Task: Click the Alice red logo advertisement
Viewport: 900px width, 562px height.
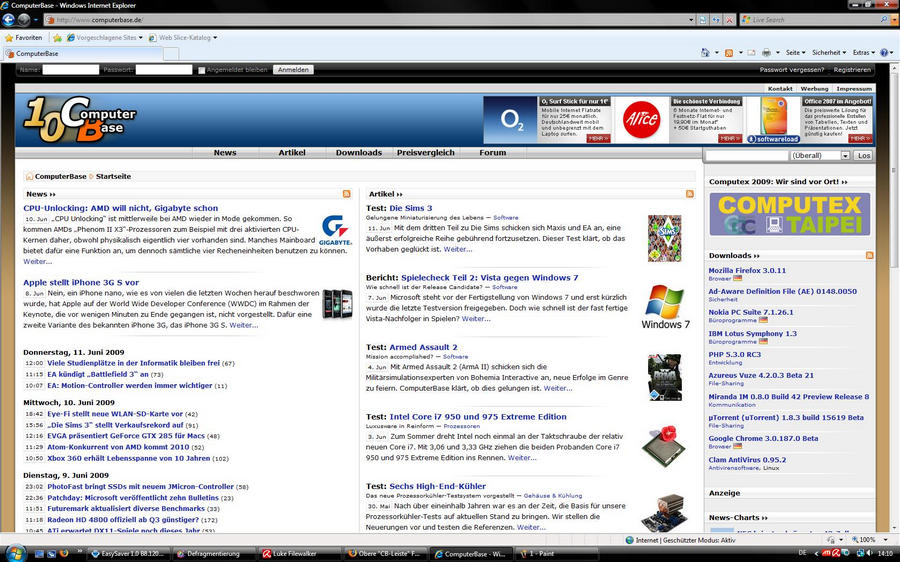Action: point(641,120)
